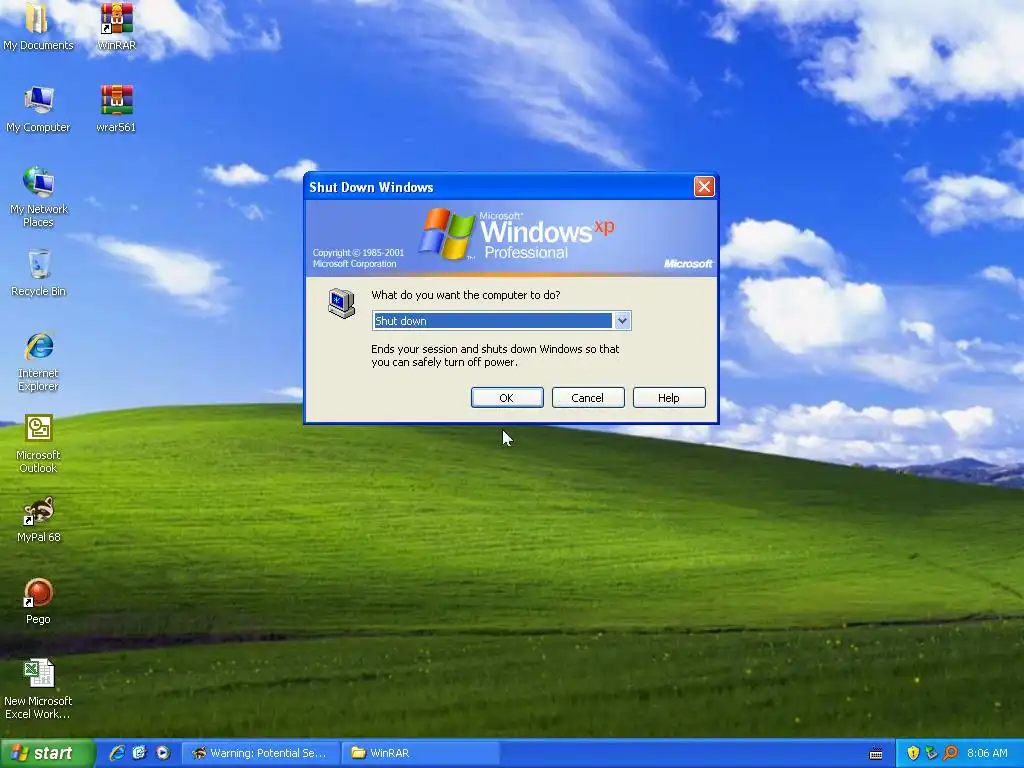Image resolution: width=1024 pixels, height=768 pixels.
Task: Click the computer icon in shutdown dialog
Action: [x=342, y=303]
